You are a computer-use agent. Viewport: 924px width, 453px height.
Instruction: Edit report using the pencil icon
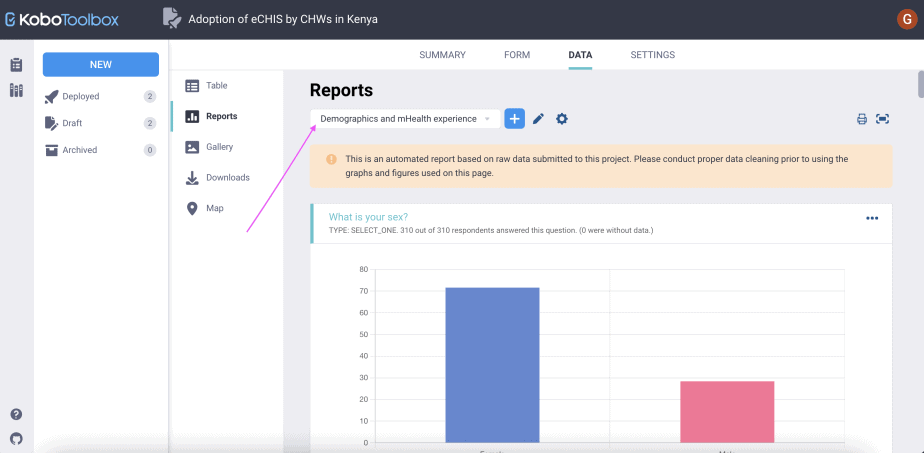(538, 119)
